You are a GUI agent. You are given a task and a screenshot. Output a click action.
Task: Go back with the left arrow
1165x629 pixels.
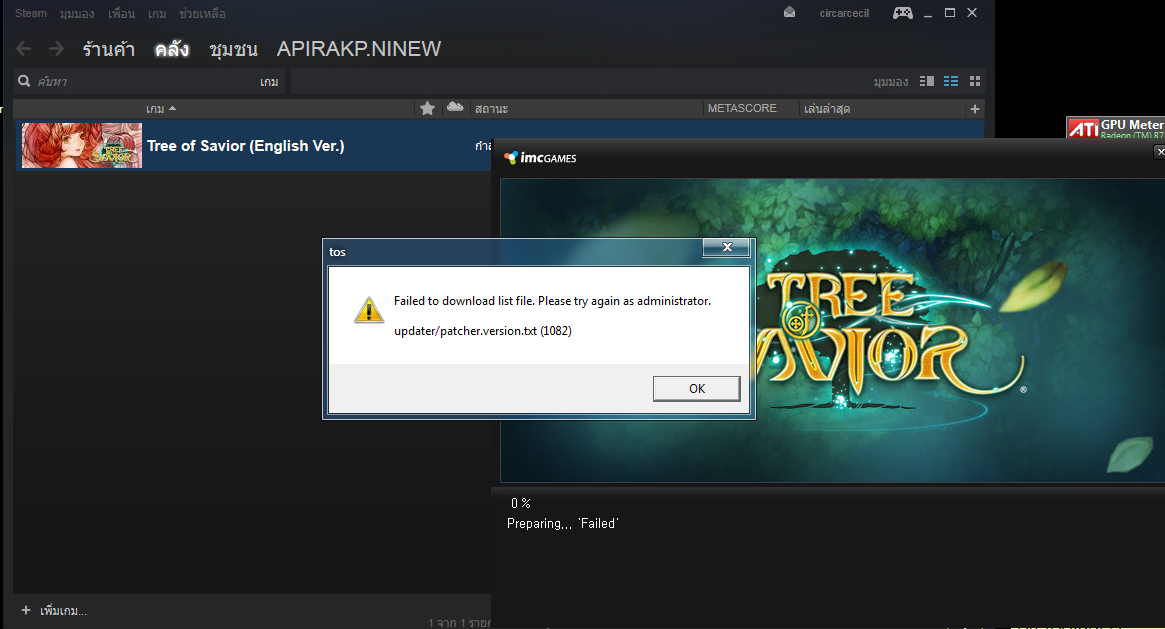coord(24,49)
